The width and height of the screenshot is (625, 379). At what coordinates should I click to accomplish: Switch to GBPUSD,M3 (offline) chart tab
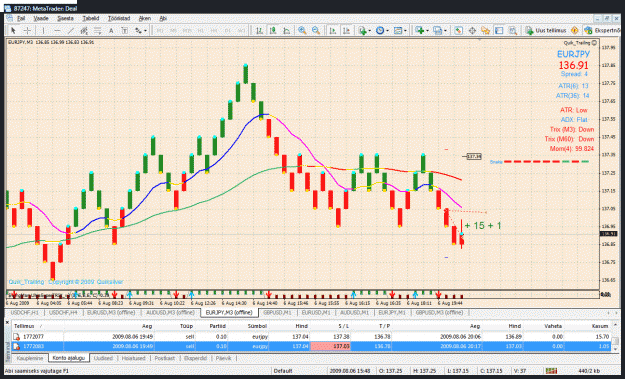coord(439,312)
